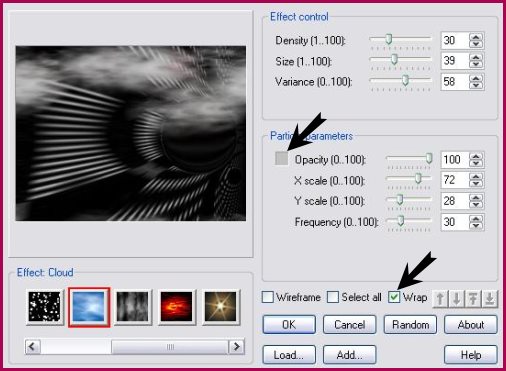
Task: Check the Select all checkbox
Action: [x=333, y=297]
